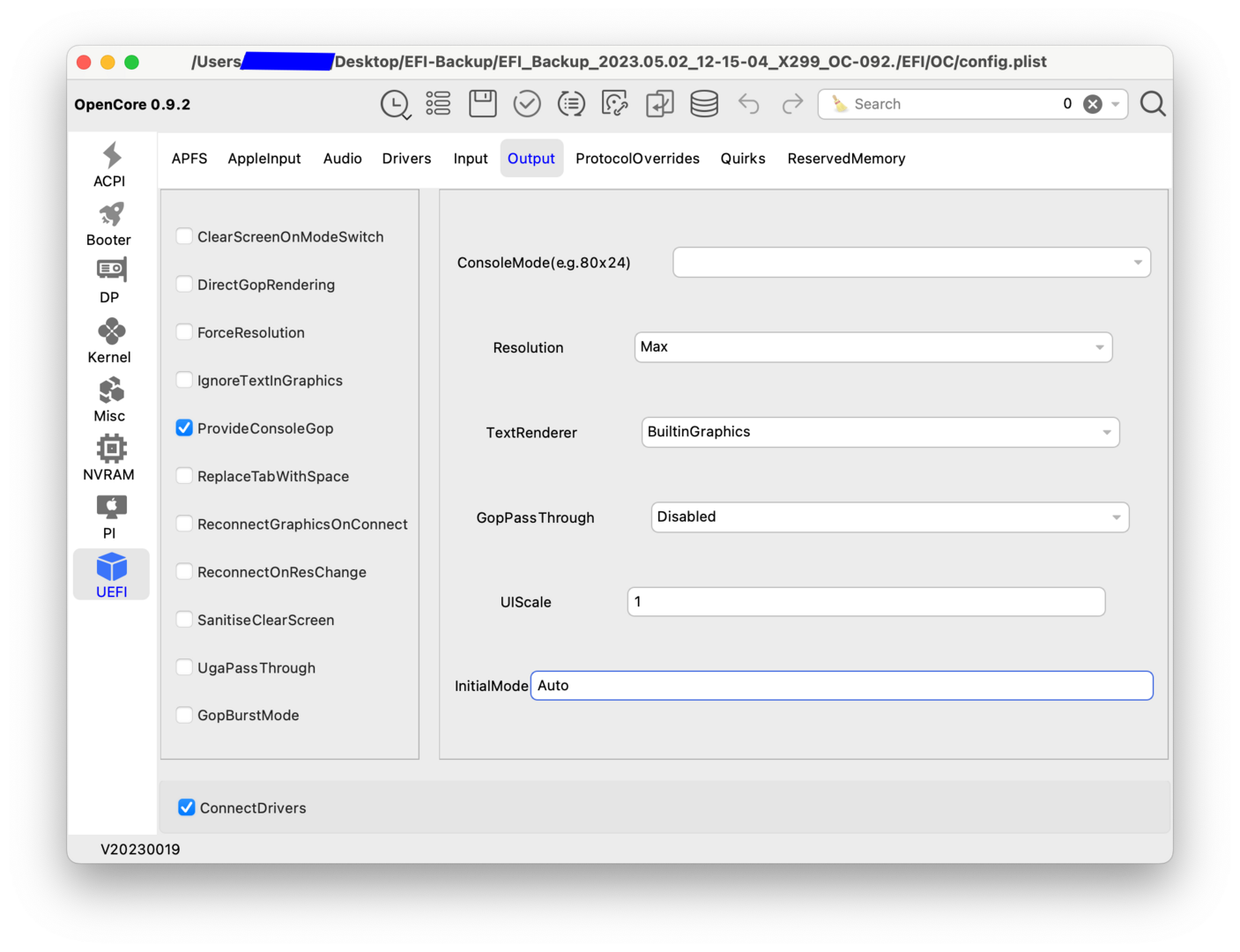The width and height of the screenshot is (1240, 952).
Task: Switch to the Quirks tab
Action: (x=743, y=159)
